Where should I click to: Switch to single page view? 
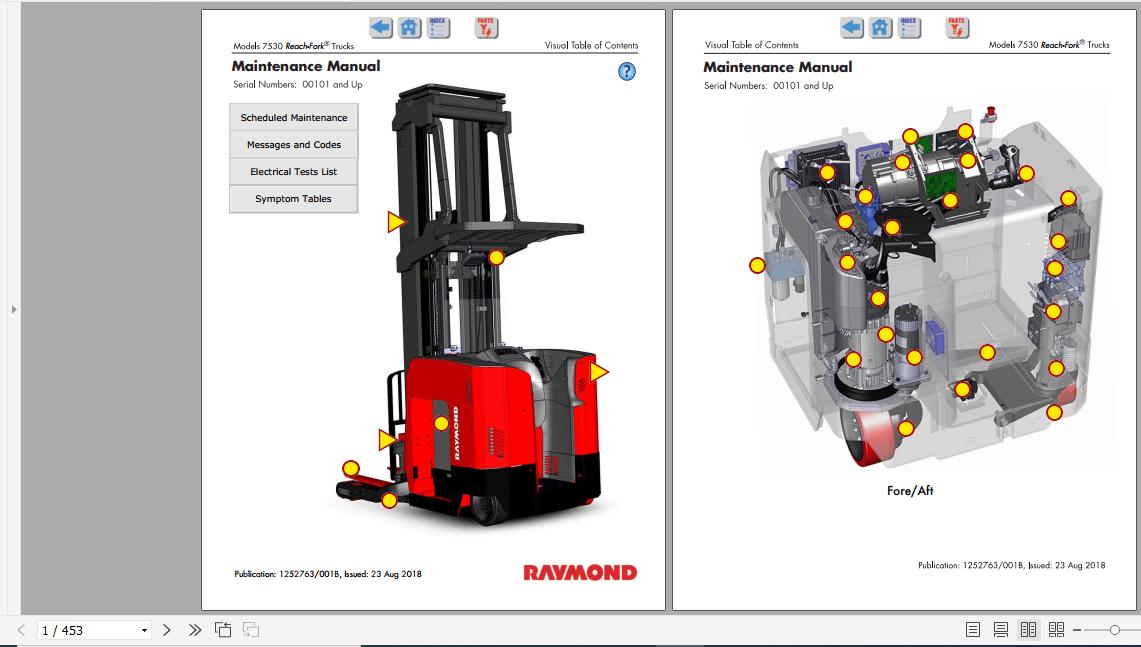pos(973,630)
